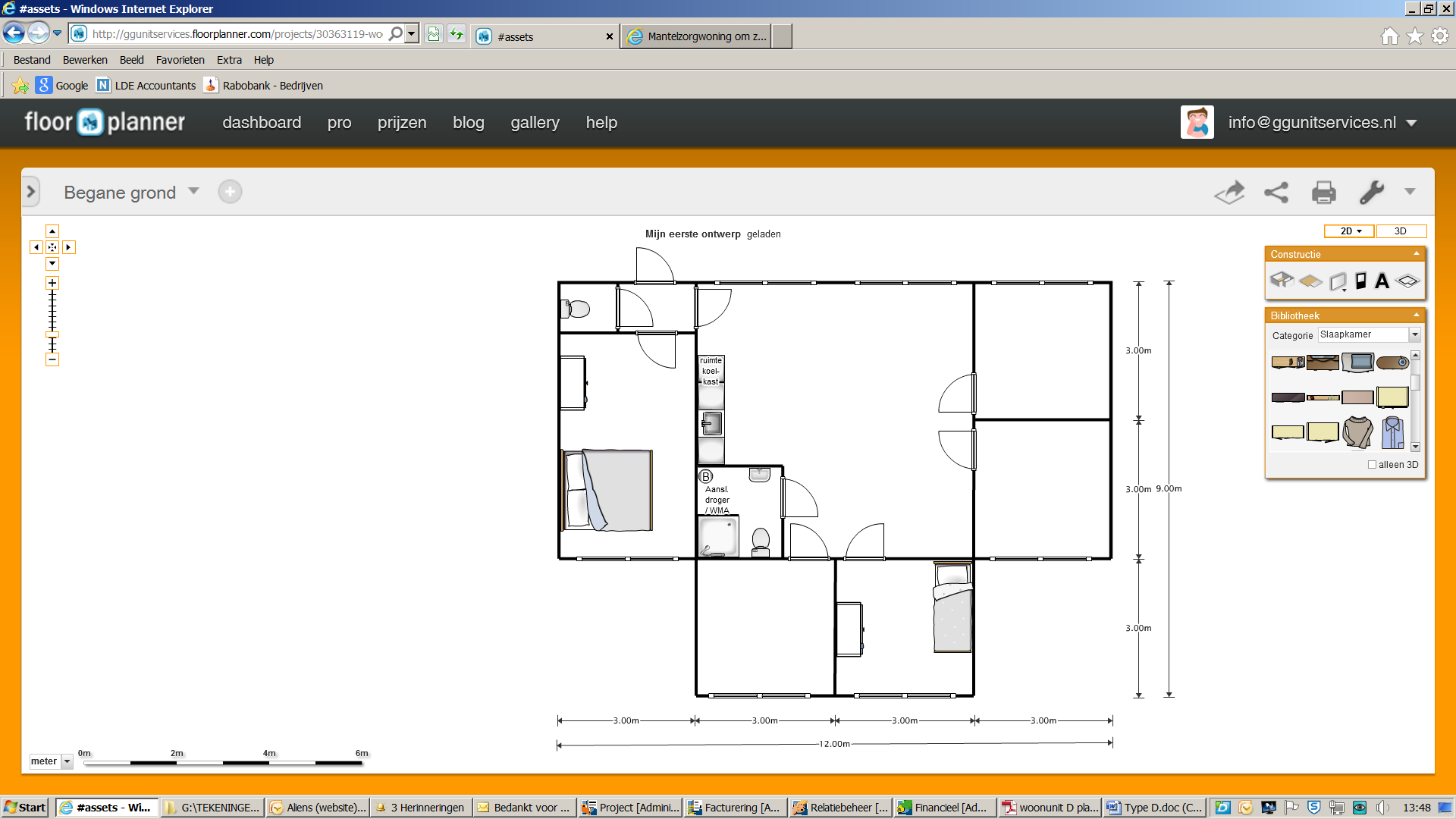Expand the left sidebar chevron
Viewport: 1456px width, 819px height.
(x=31, y=192)
